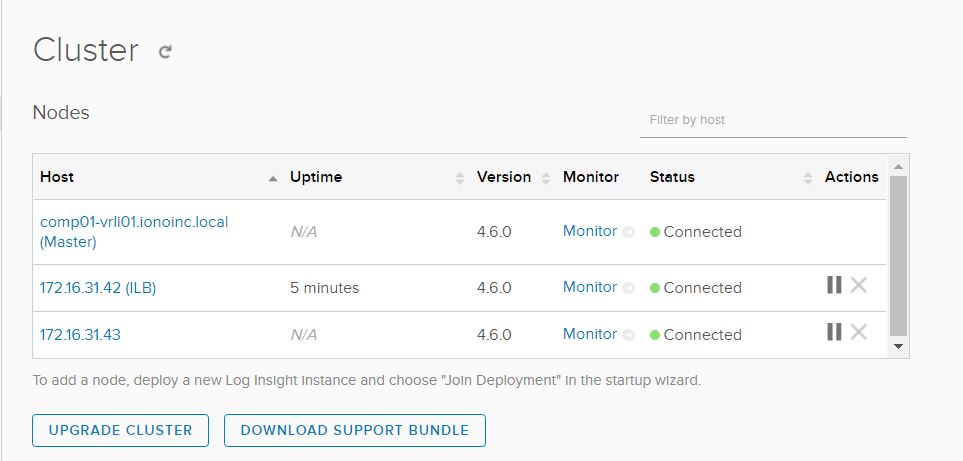The image size is (963, 461).
Task: Click the Monitor arrow icon for ILB node
Action: point(629,288)
